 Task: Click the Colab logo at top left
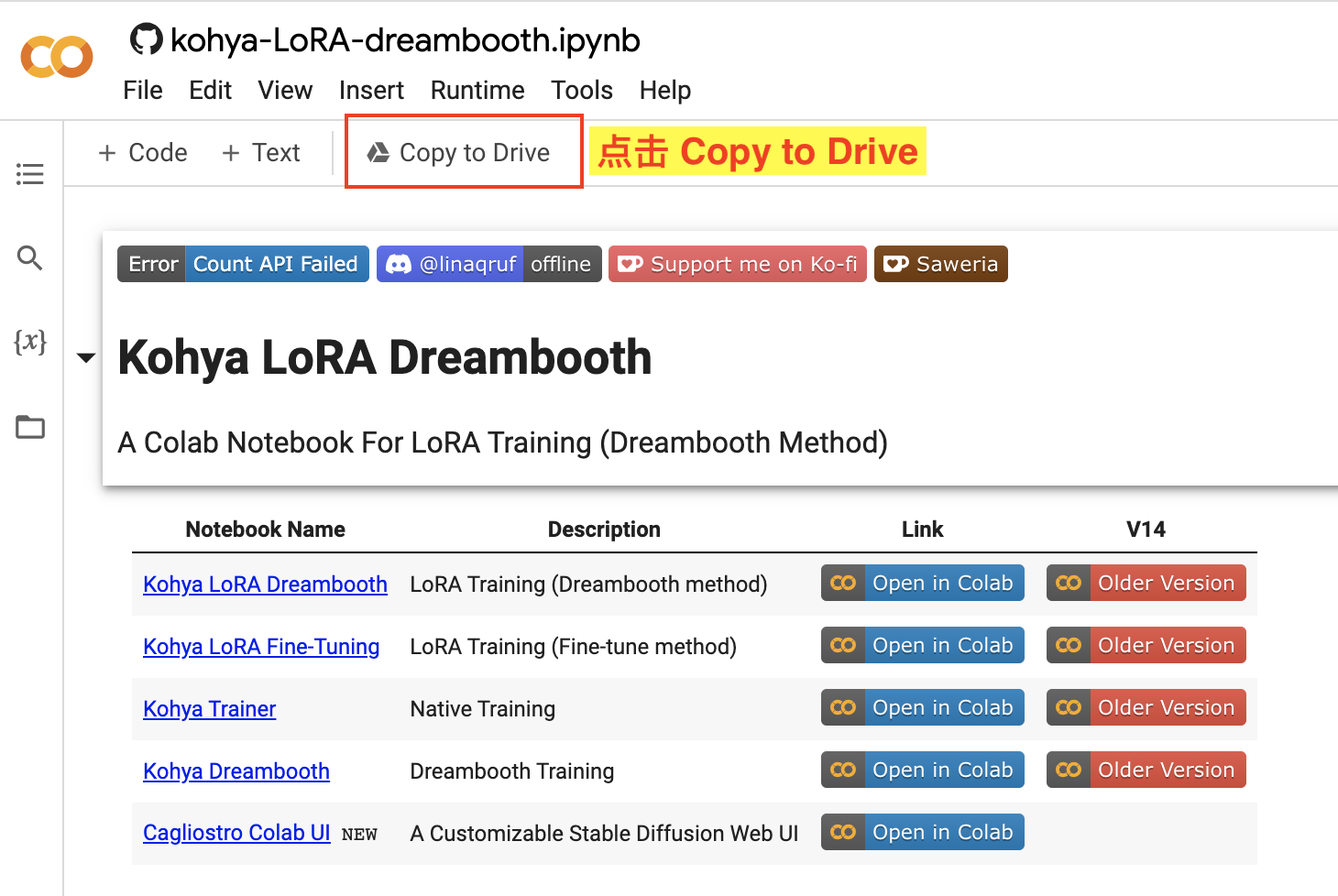[57, 58]
